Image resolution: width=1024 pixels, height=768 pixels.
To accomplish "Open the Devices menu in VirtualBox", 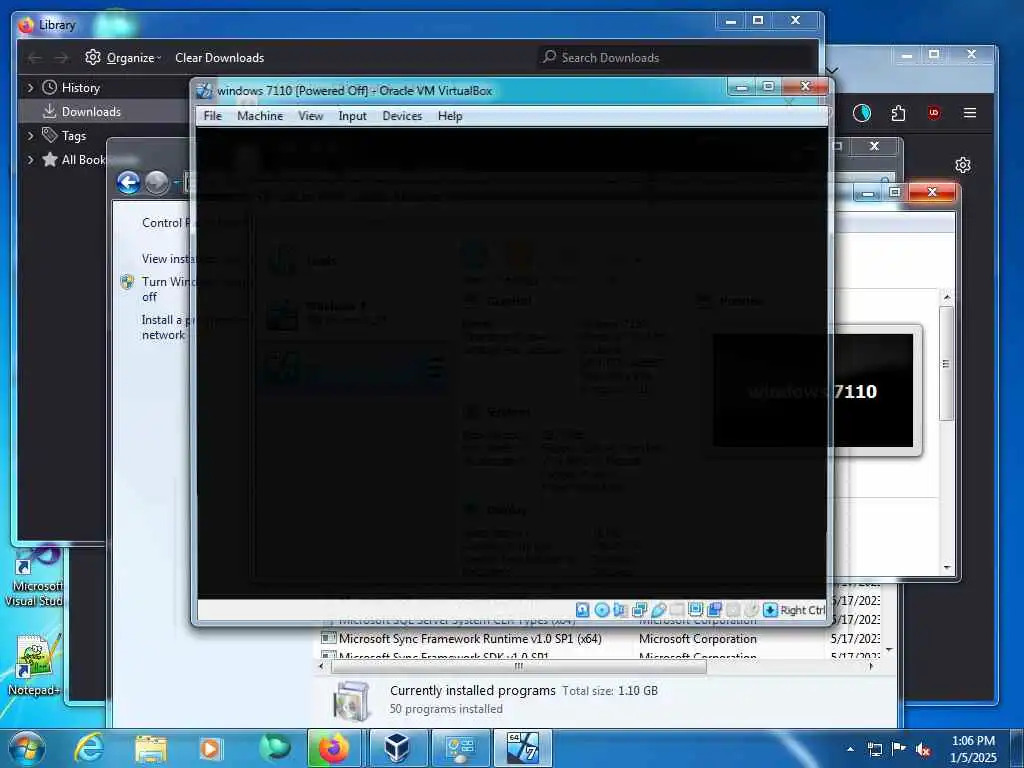I will (x=402, y=116).
